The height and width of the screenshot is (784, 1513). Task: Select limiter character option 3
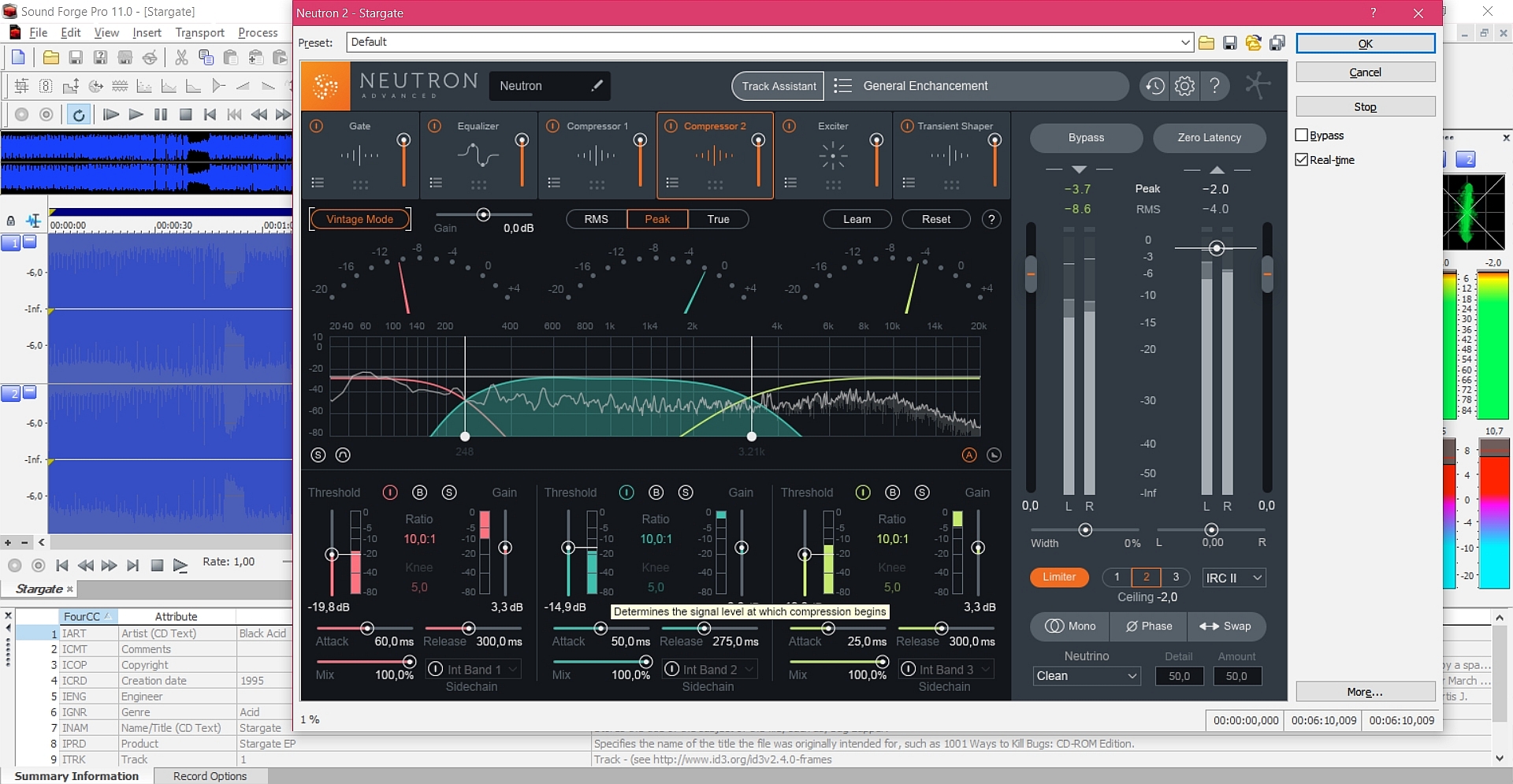coord(1176,577)
